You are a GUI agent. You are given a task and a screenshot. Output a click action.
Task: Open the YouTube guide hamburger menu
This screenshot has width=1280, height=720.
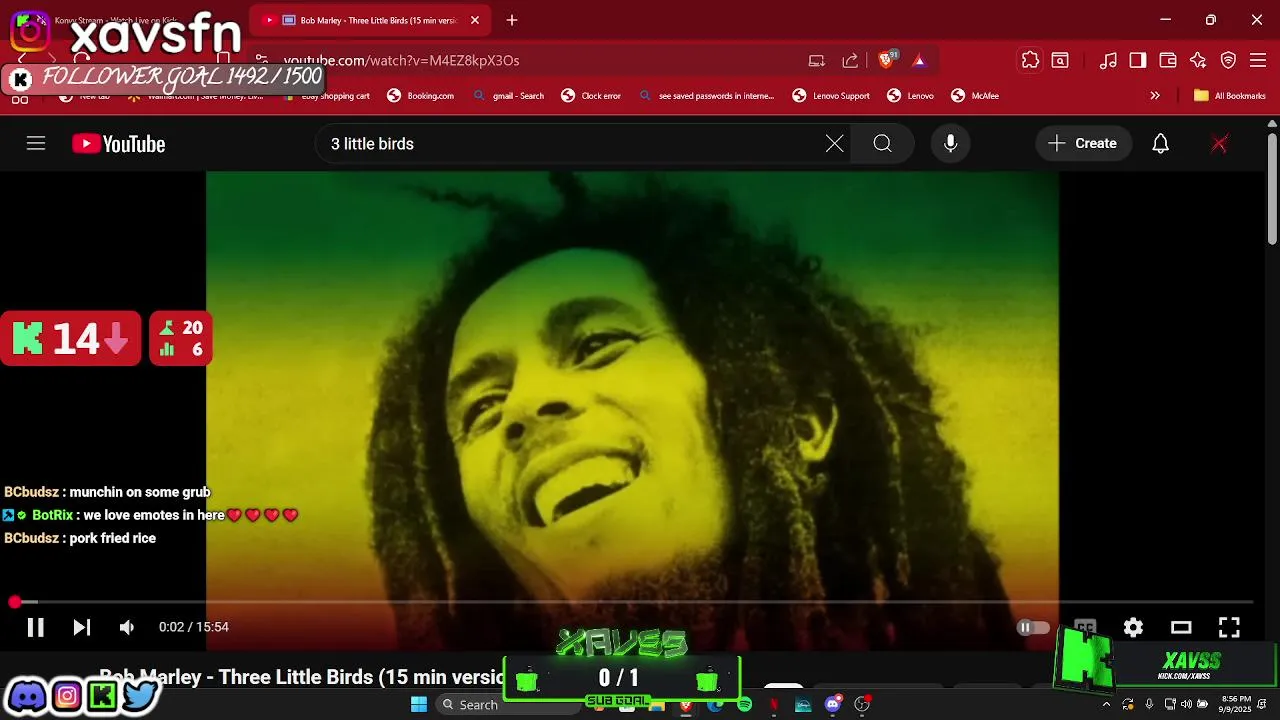pos(36,144)
